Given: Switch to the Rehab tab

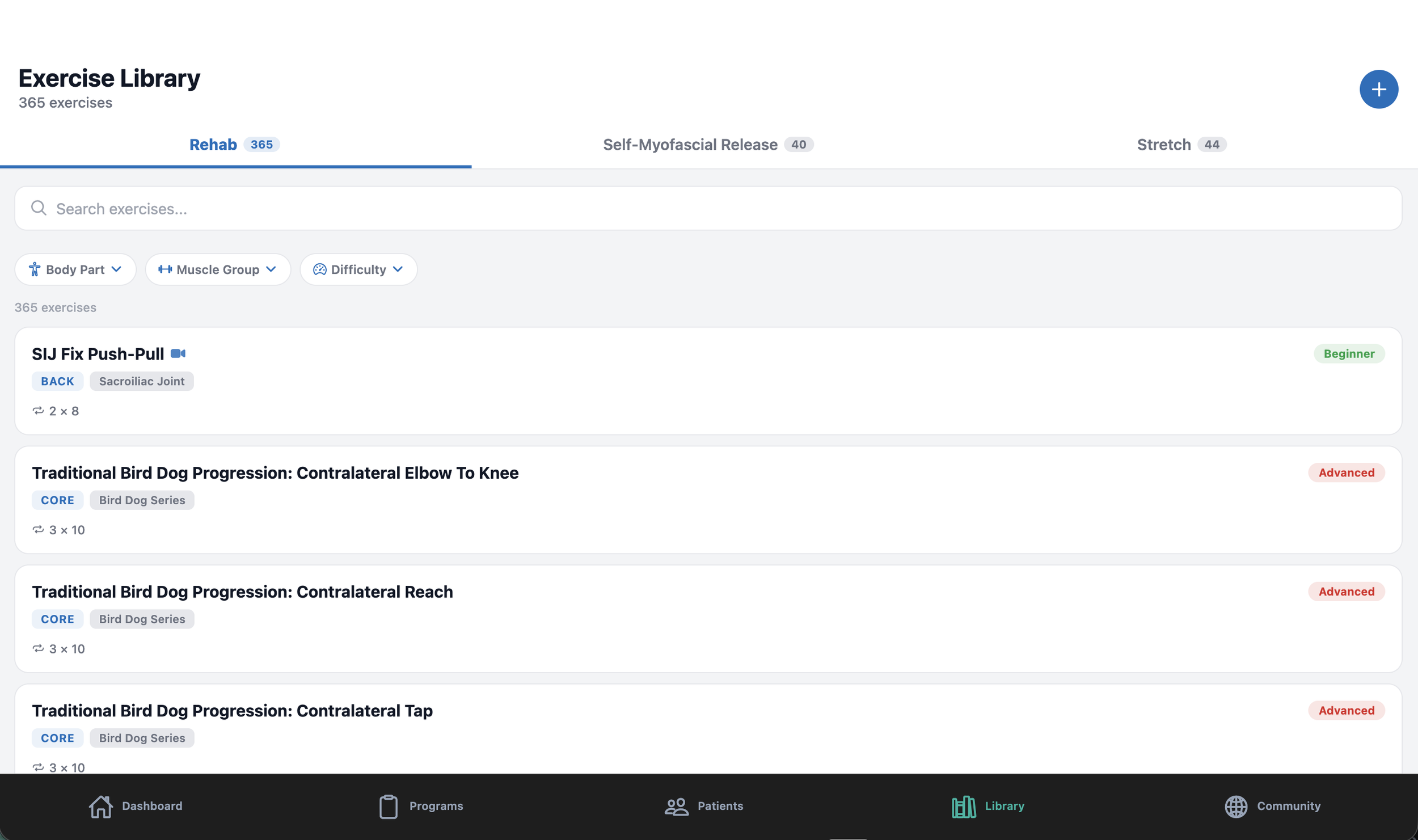Looking at the screenshot, I should coord(235,145).
